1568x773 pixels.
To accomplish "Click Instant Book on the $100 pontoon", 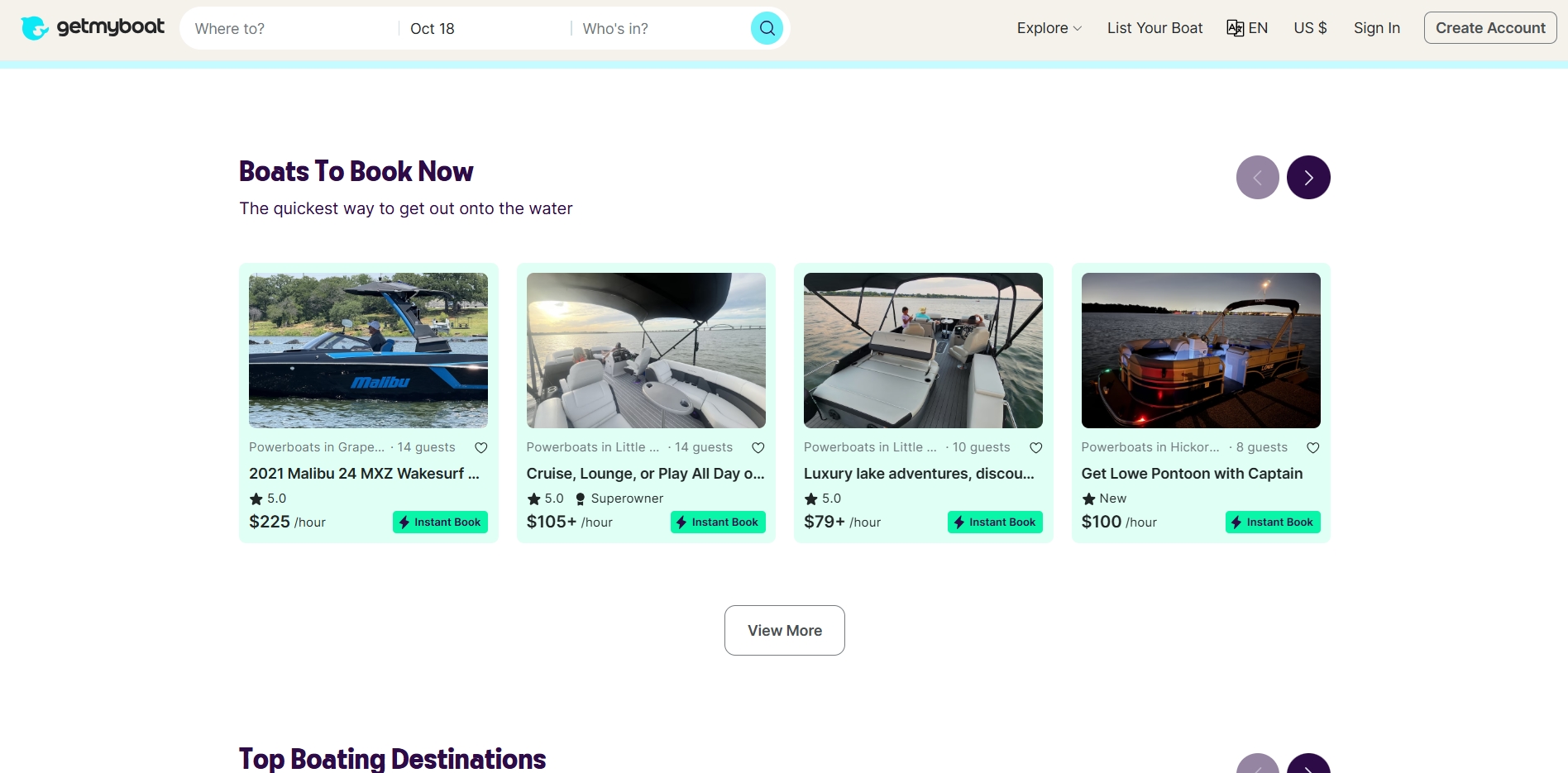I will pyautogui.click(x=1272, y=522).
